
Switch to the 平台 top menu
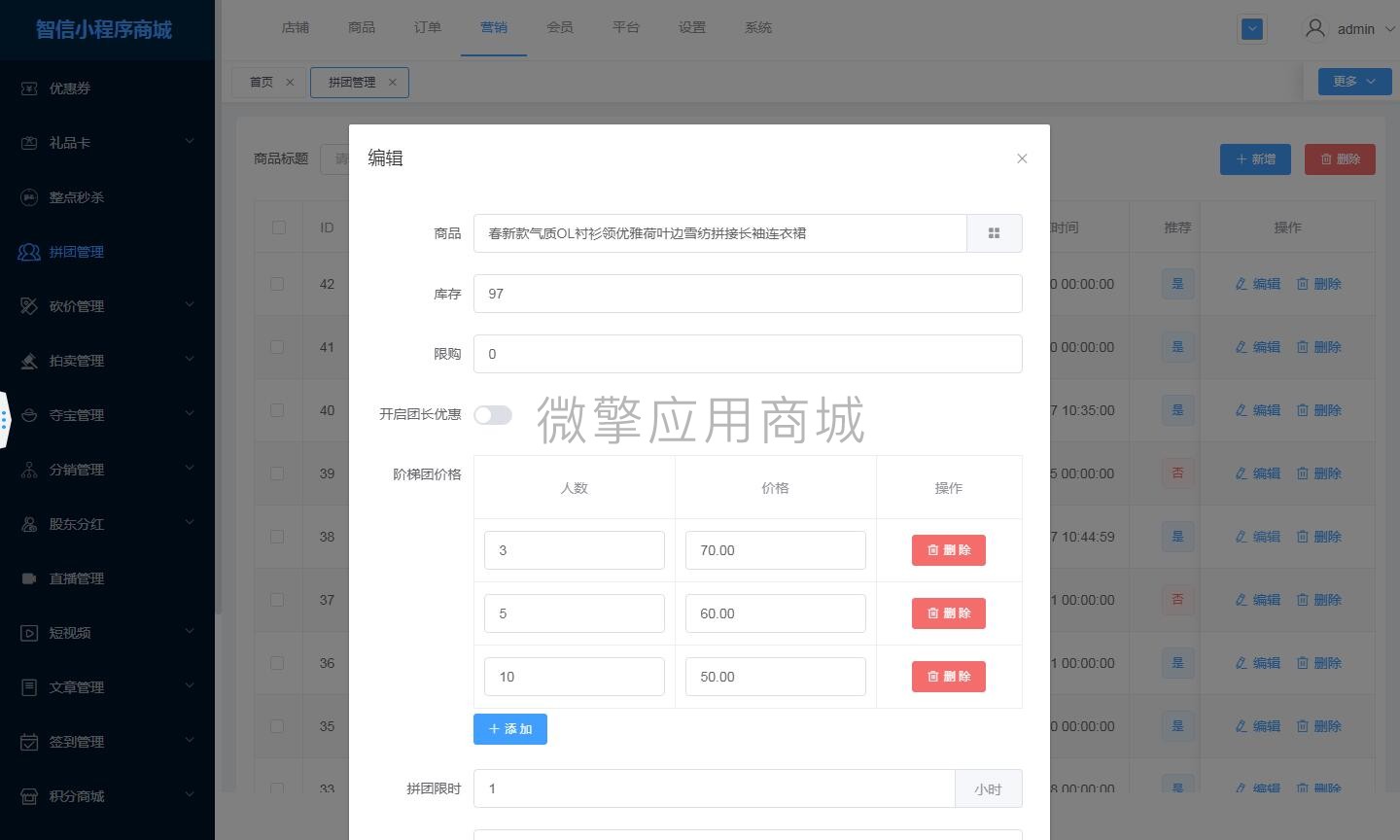626,27
